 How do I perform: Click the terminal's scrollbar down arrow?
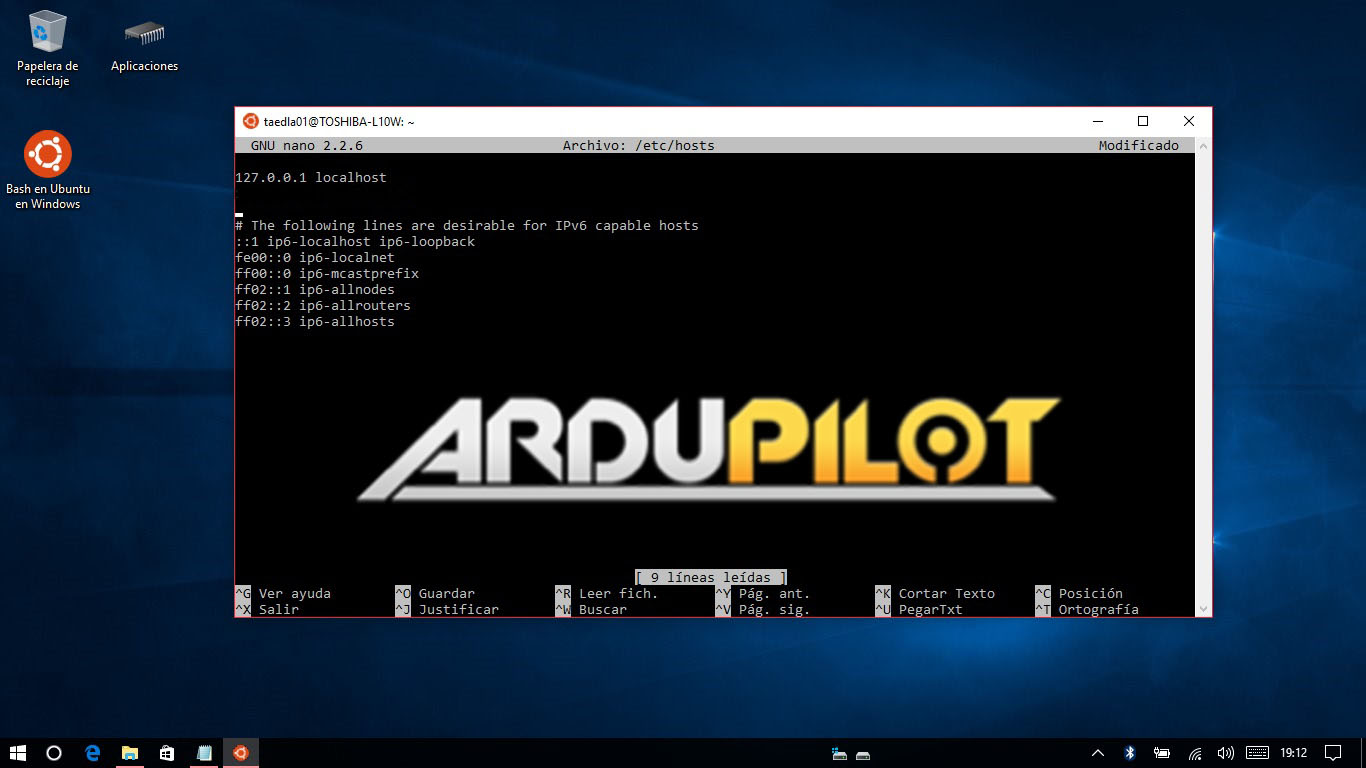(1203, 608)
